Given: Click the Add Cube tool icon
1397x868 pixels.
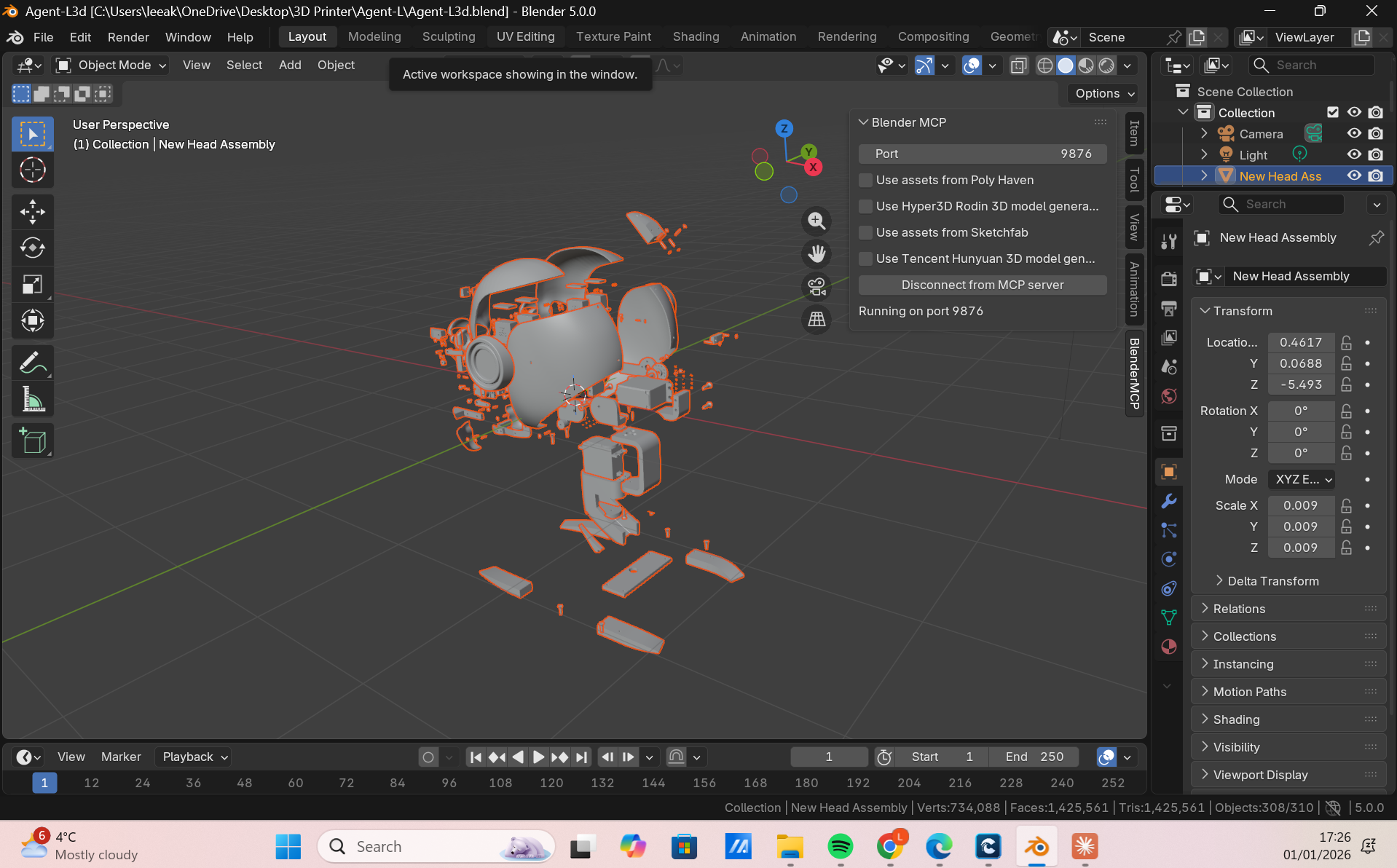Looking at the screenshot, I should [x=32, y=441].
